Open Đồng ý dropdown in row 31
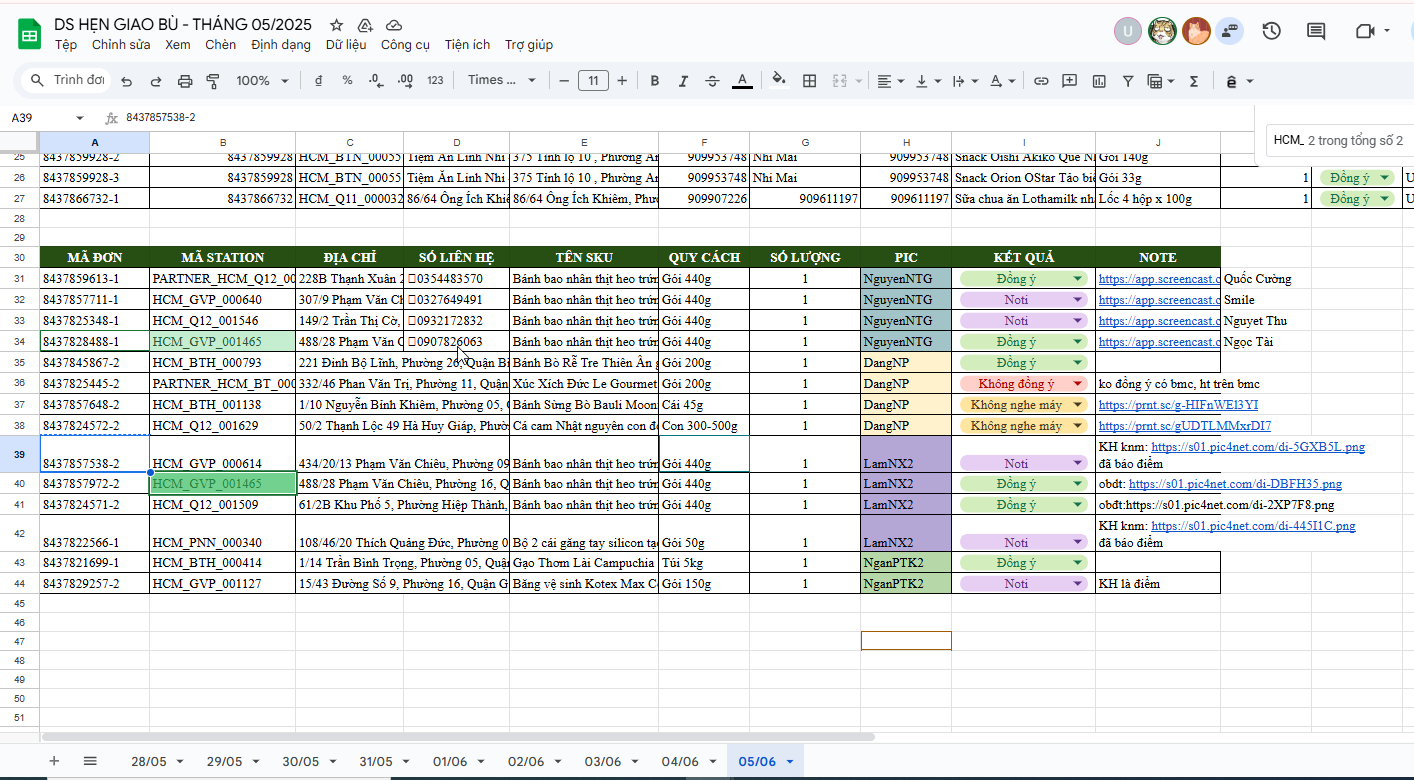This screenshot has width=1414, height=780. coord(1078,279)
